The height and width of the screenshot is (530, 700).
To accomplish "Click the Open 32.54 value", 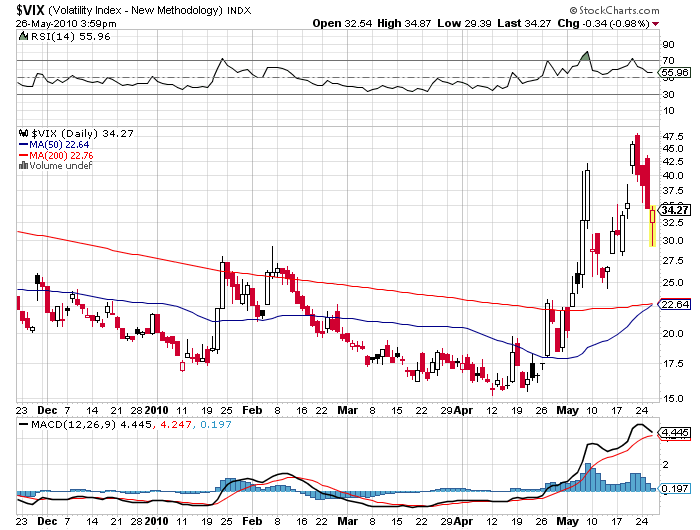I will click(342, 24).
